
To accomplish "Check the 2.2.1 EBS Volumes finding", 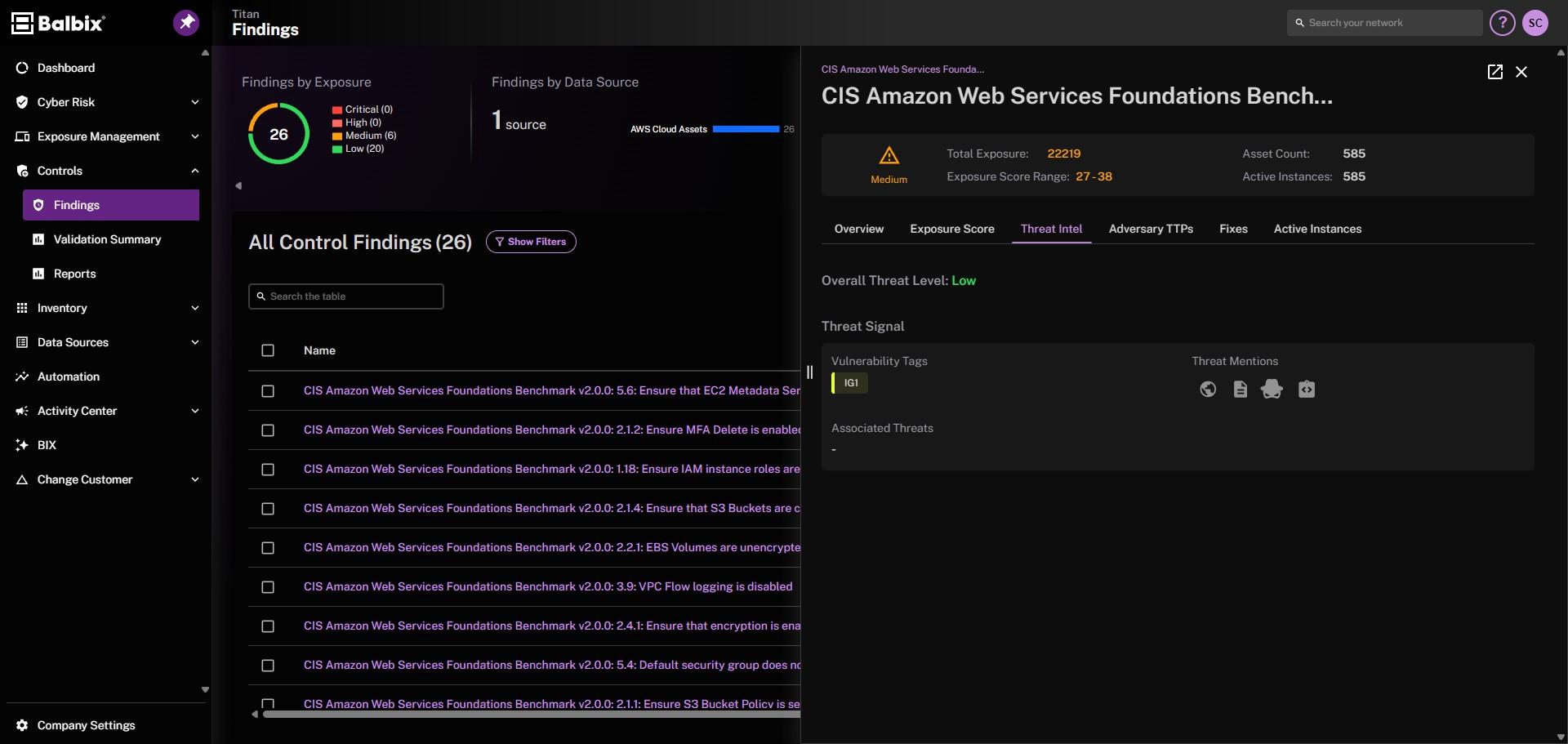I will pos(268,548).
